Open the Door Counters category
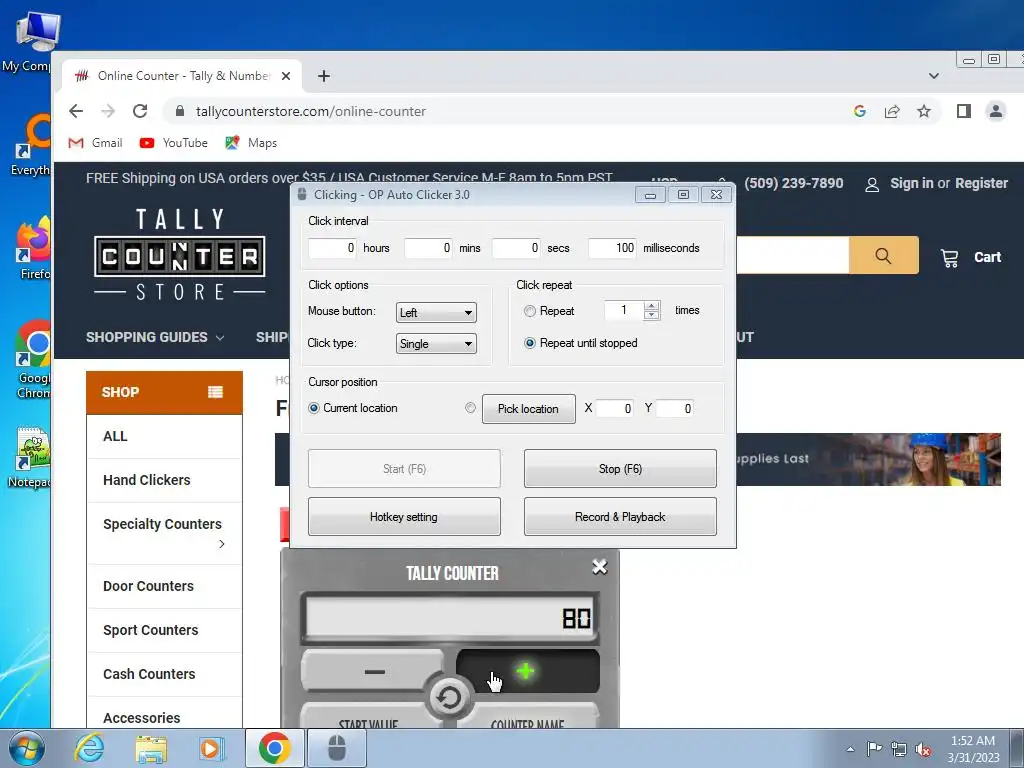The height and width of the screenshot is (768, 1024). pos(148,586)
